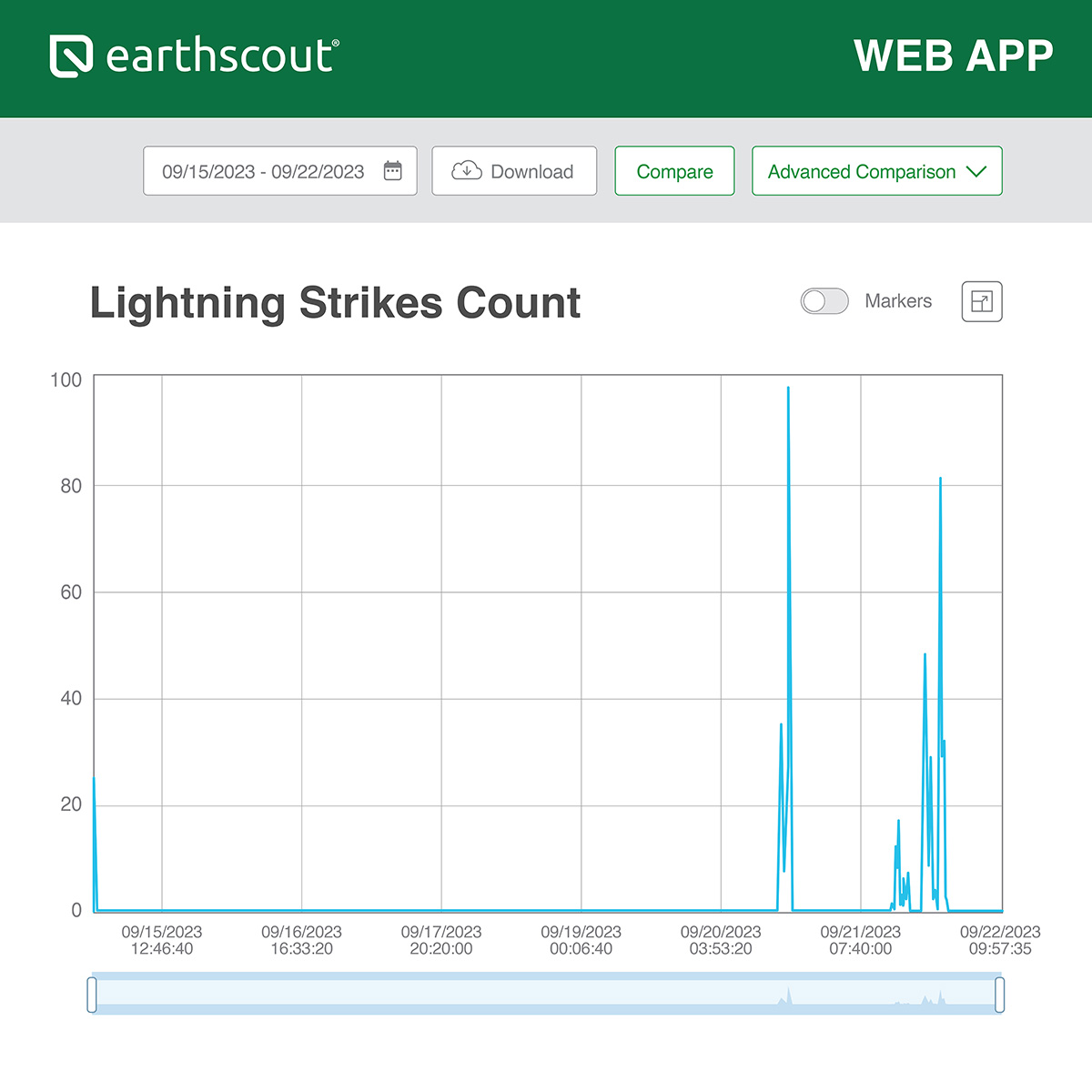Toggle the Markers switch on

click(824, 301)
